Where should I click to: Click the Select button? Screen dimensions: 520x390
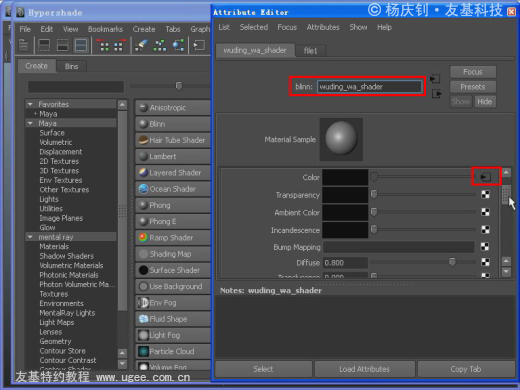tap(263, 369)
